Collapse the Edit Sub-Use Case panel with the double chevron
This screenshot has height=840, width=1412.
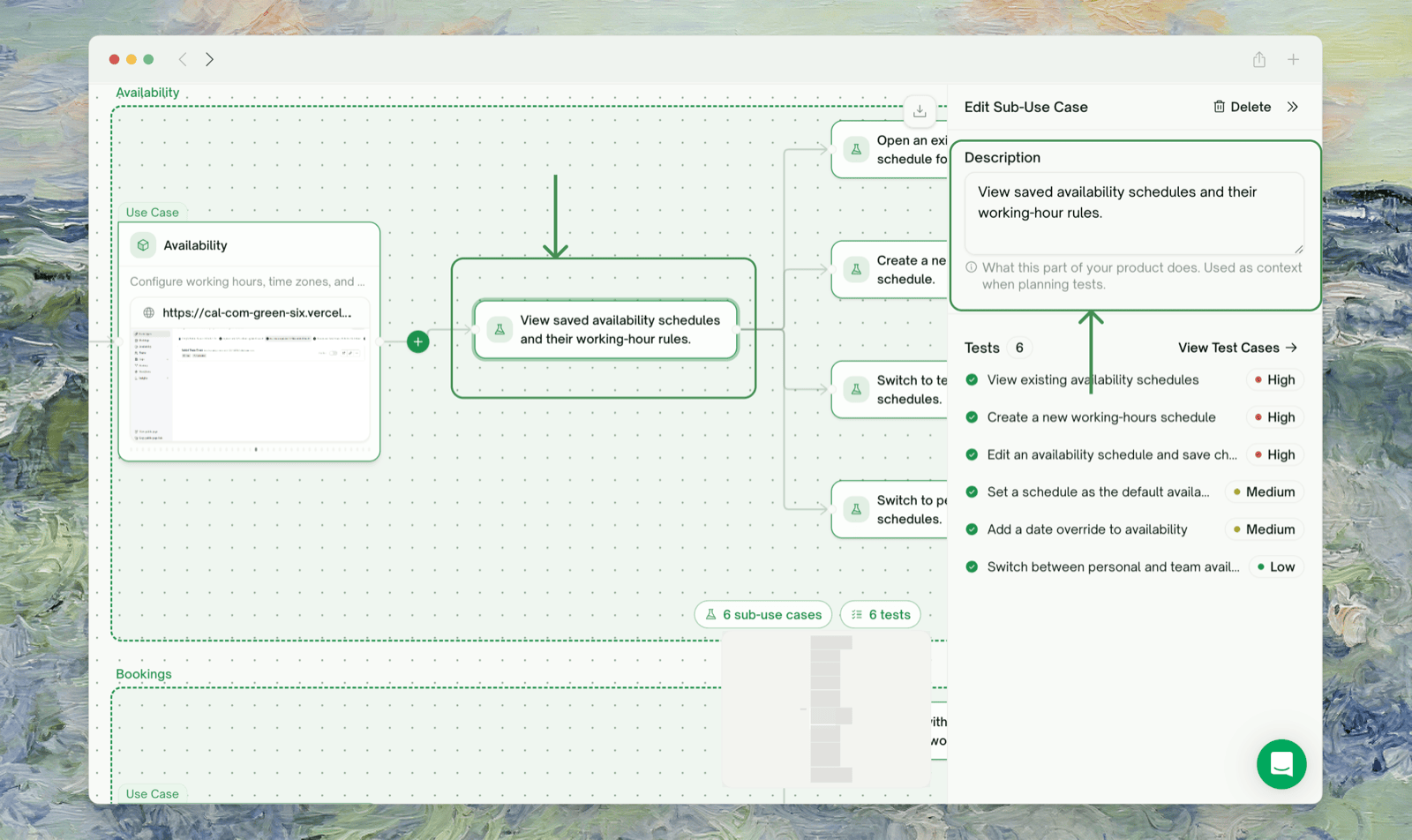tap(1292, 107)
